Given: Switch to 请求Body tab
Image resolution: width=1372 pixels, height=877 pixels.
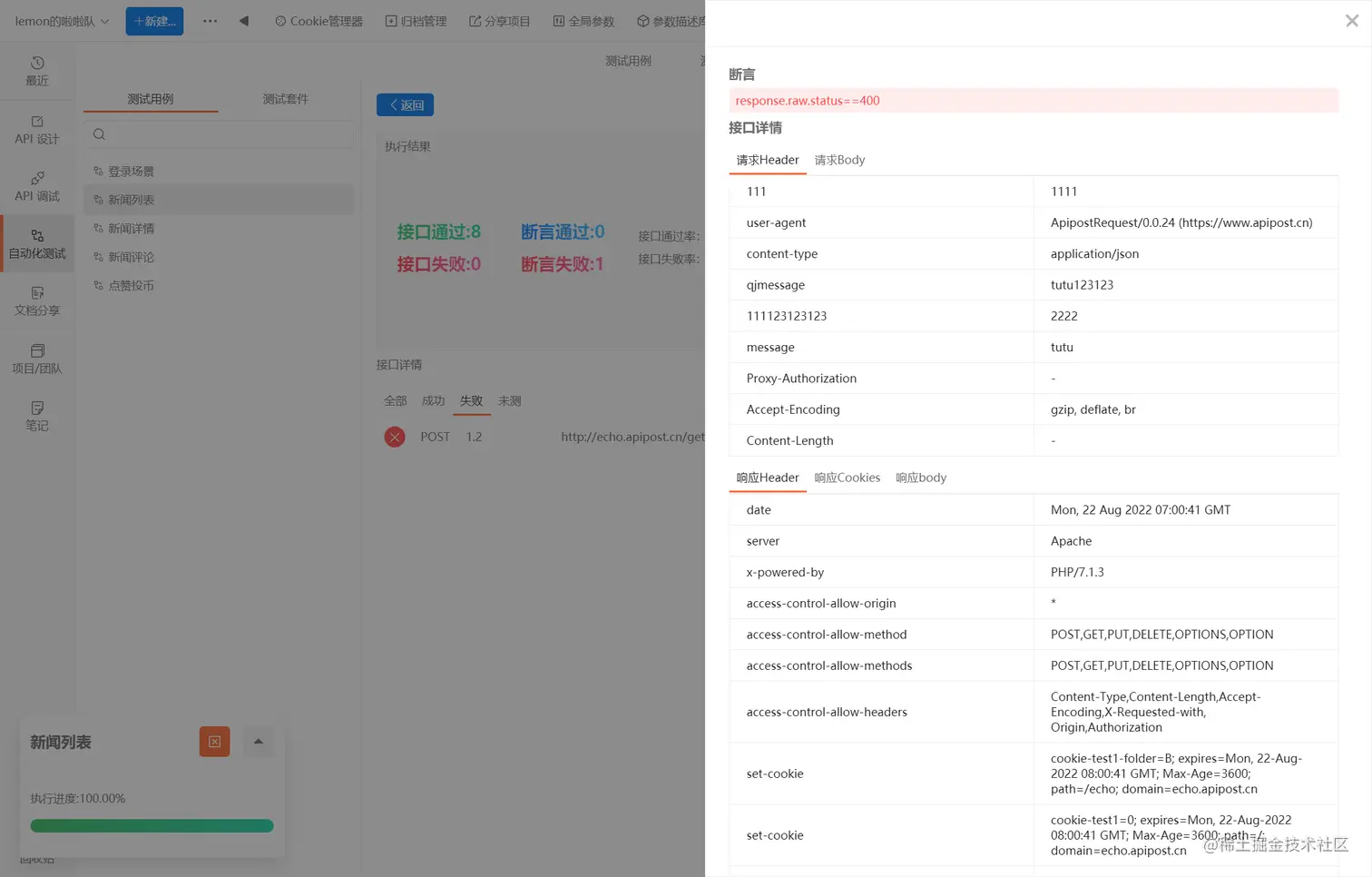Looking at the screenshot, I should [x=839, y=160].
